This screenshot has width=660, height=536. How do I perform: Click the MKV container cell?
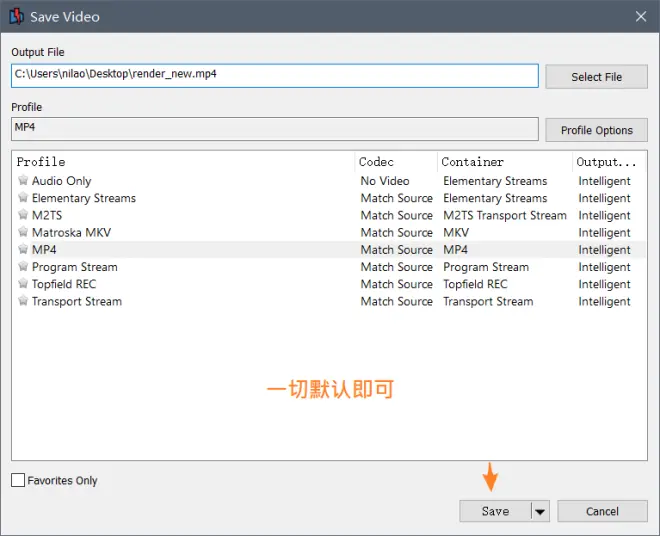coord(456,232)
